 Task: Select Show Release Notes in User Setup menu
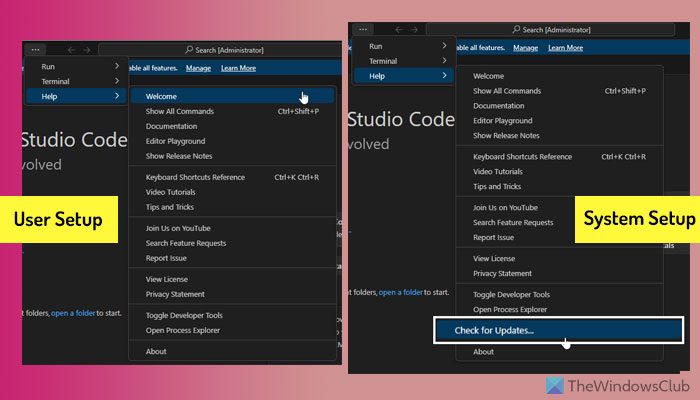232,156
